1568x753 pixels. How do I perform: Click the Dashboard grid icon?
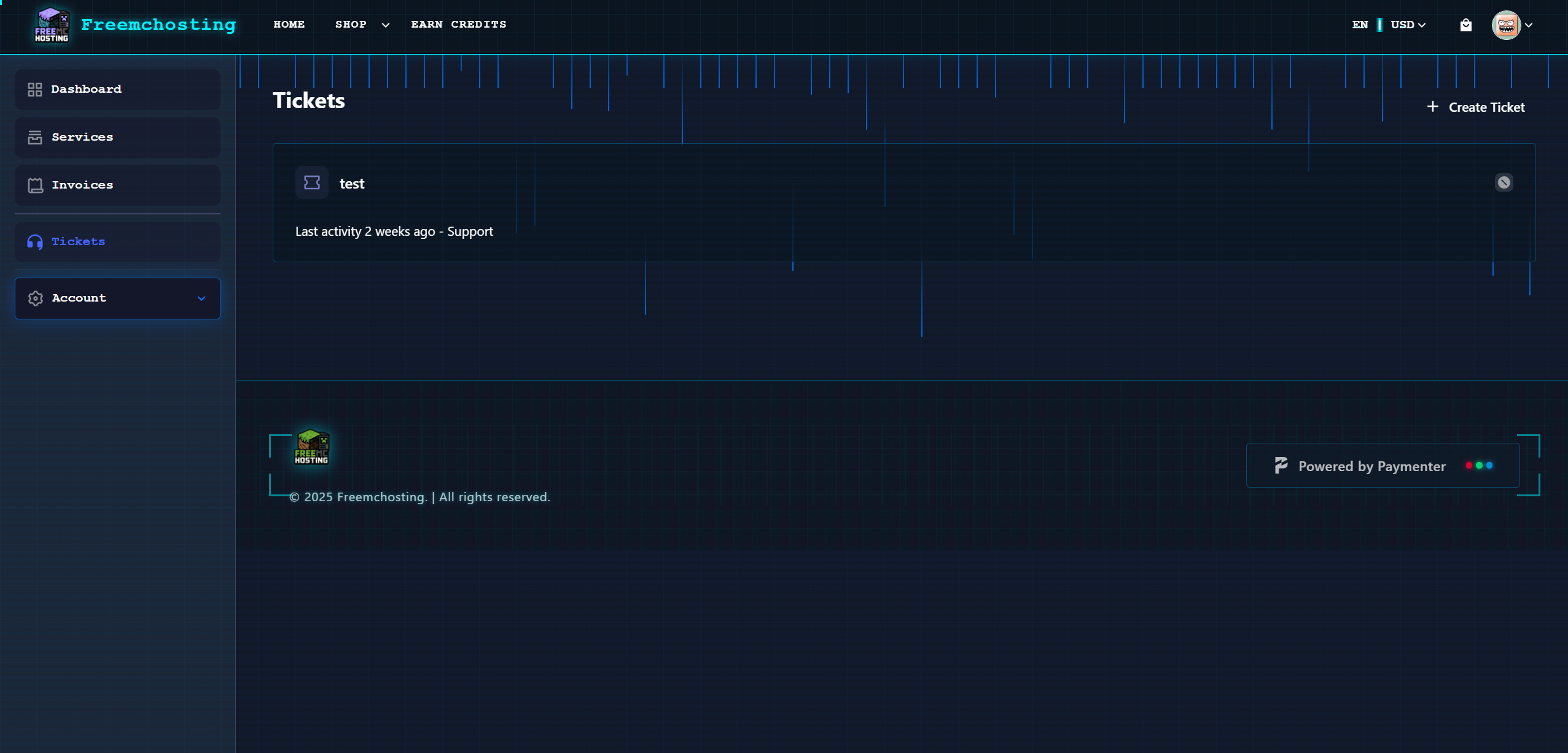[x=35, y=90]
